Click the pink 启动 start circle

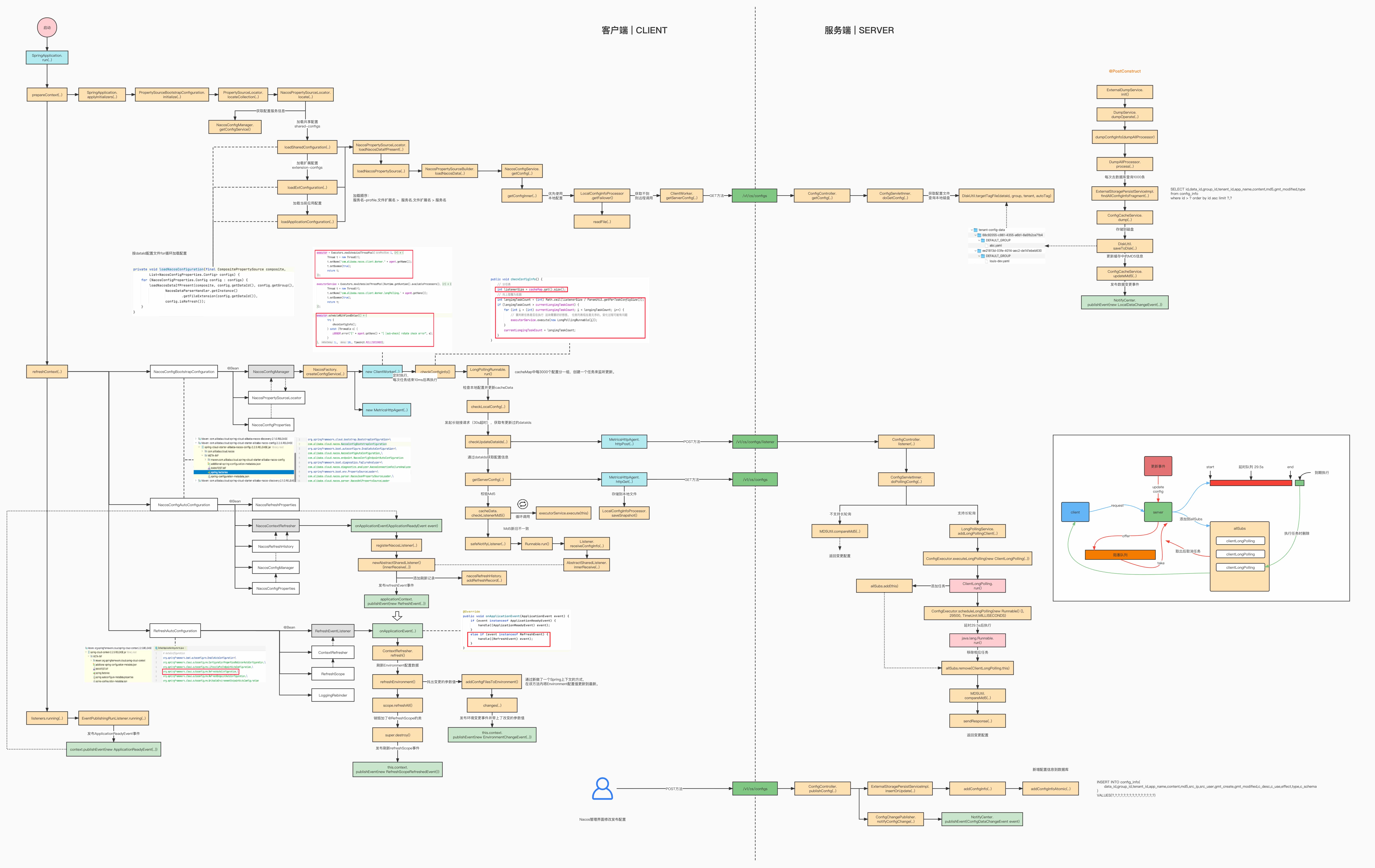coord(47,27)
